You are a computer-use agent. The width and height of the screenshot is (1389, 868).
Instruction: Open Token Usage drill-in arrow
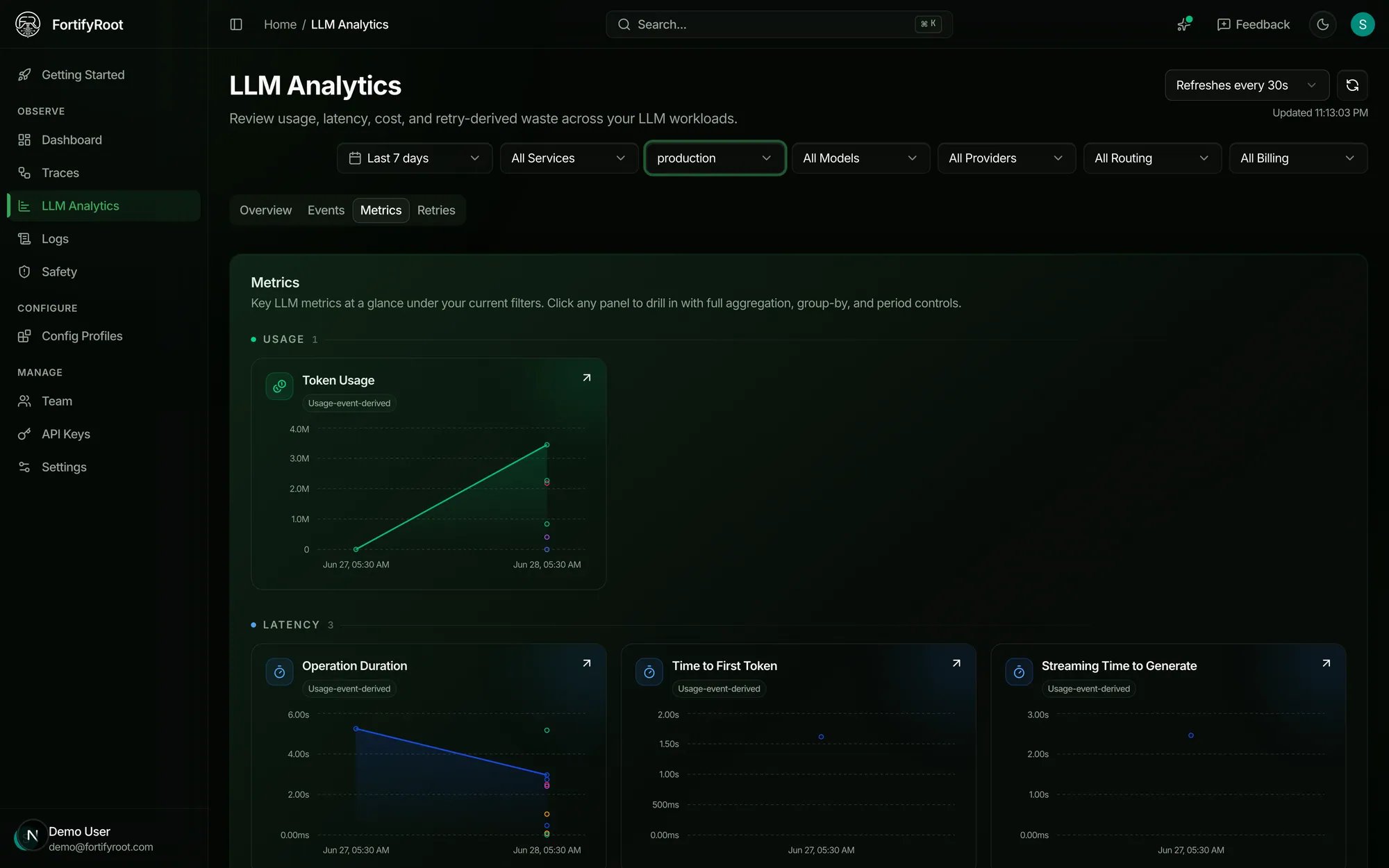coord(587,378)
